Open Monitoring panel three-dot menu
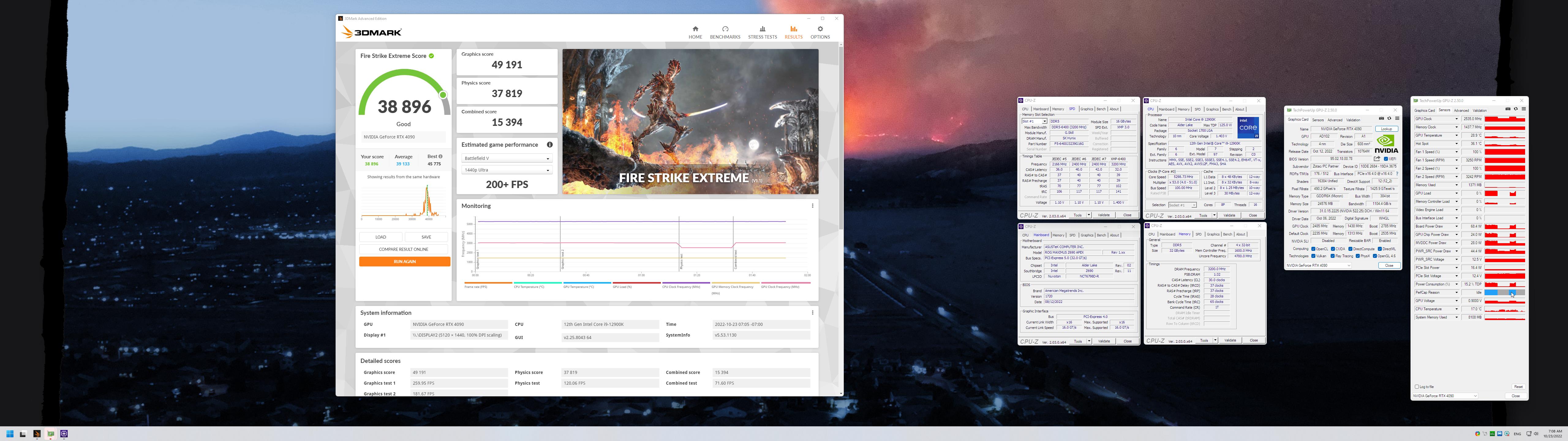 (x=812, y=206)
